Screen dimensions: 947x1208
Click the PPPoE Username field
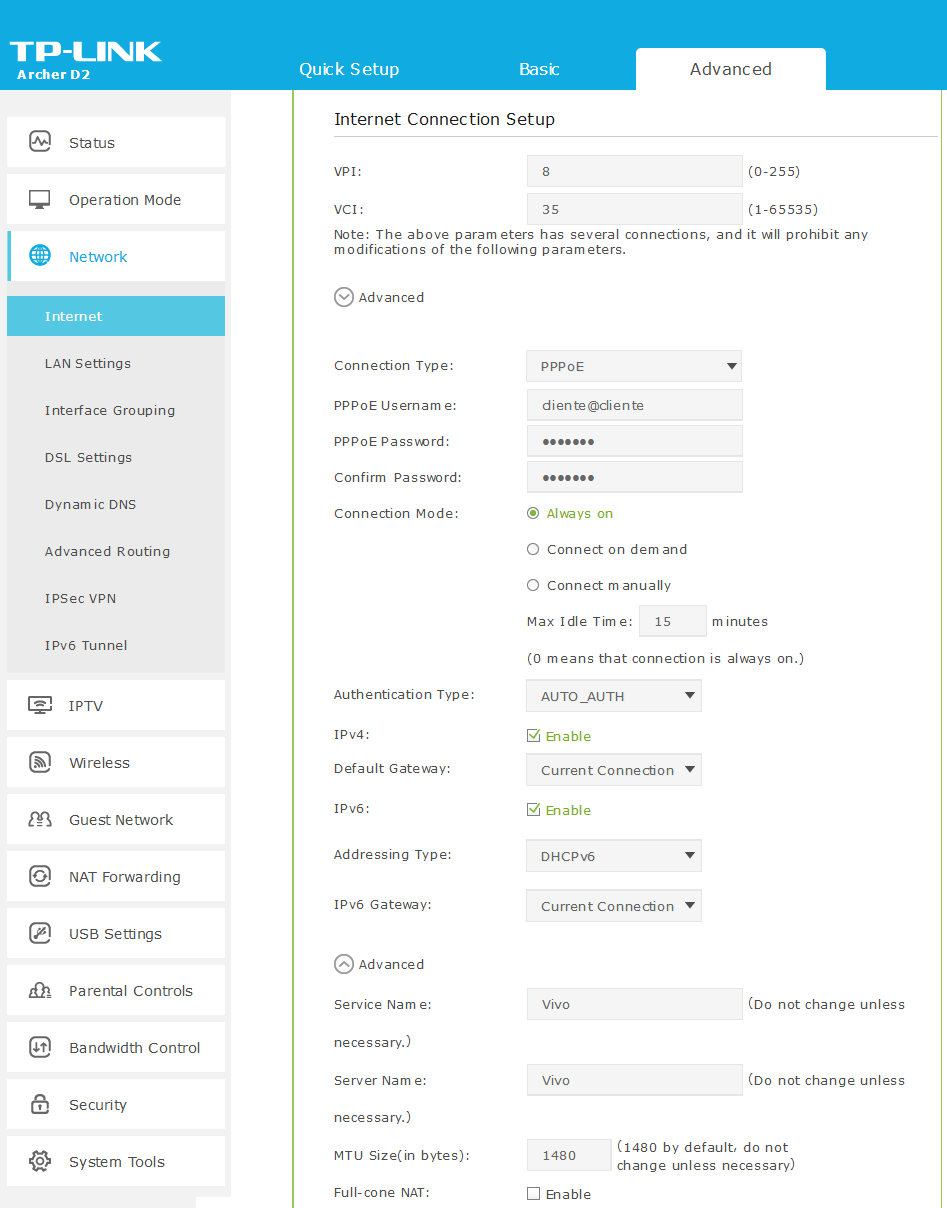[634, 405]
